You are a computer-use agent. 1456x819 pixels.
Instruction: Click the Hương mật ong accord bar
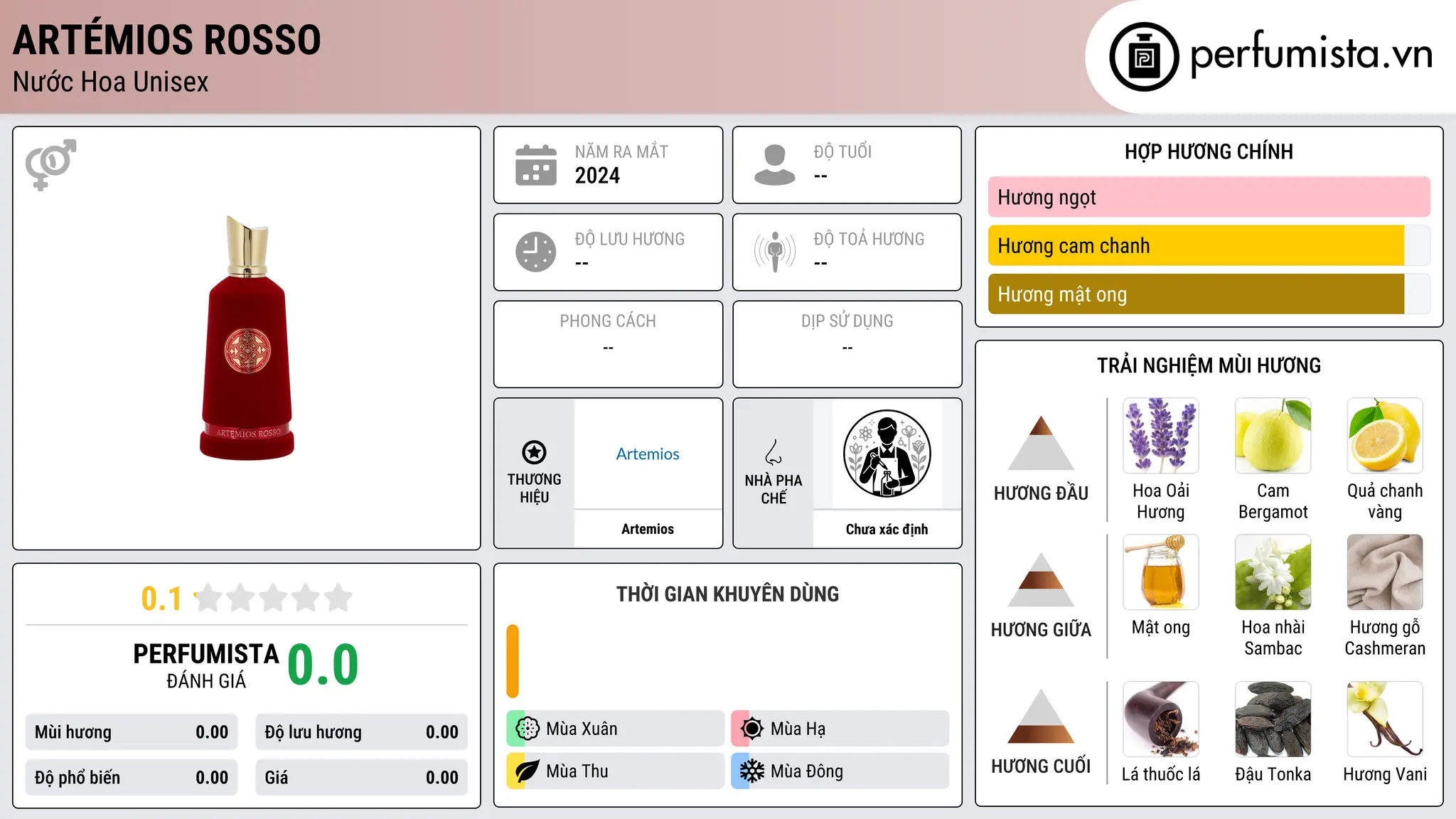tap(1209, 294)
